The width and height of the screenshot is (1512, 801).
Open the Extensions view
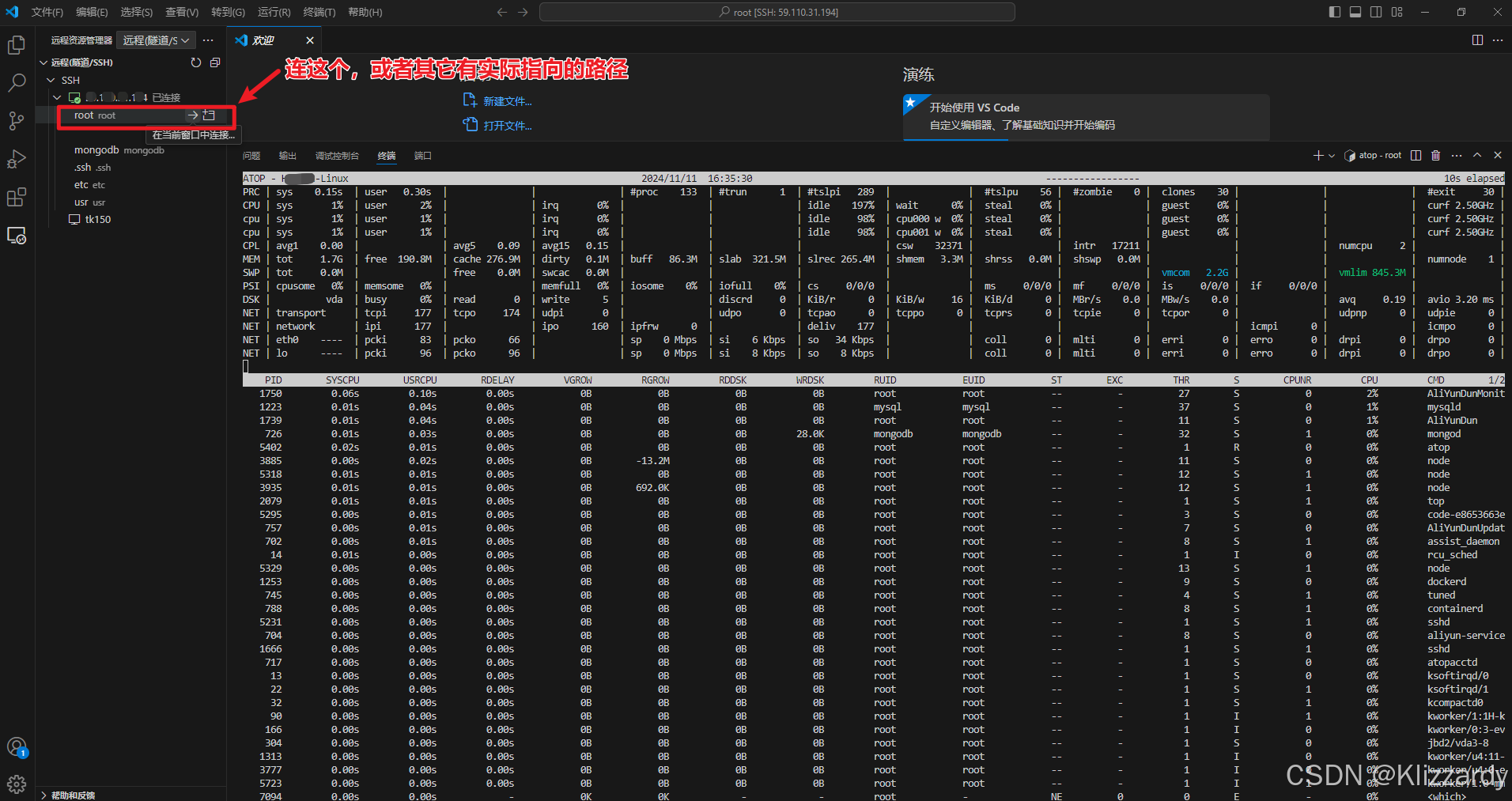click(x=17, y=197)
